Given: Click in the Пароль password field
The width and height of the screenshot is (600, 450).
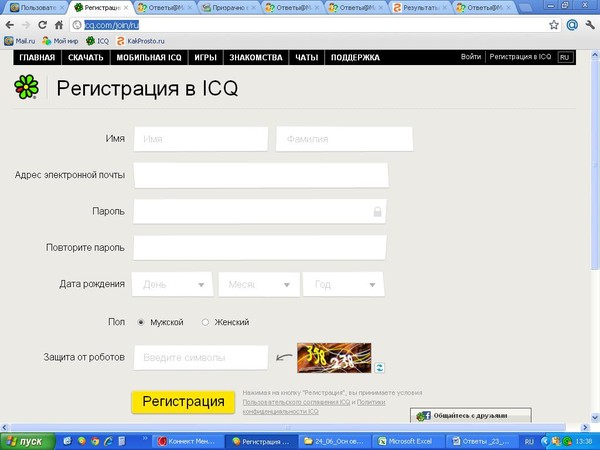Looking at the screenshot, I should click(260, 212).
